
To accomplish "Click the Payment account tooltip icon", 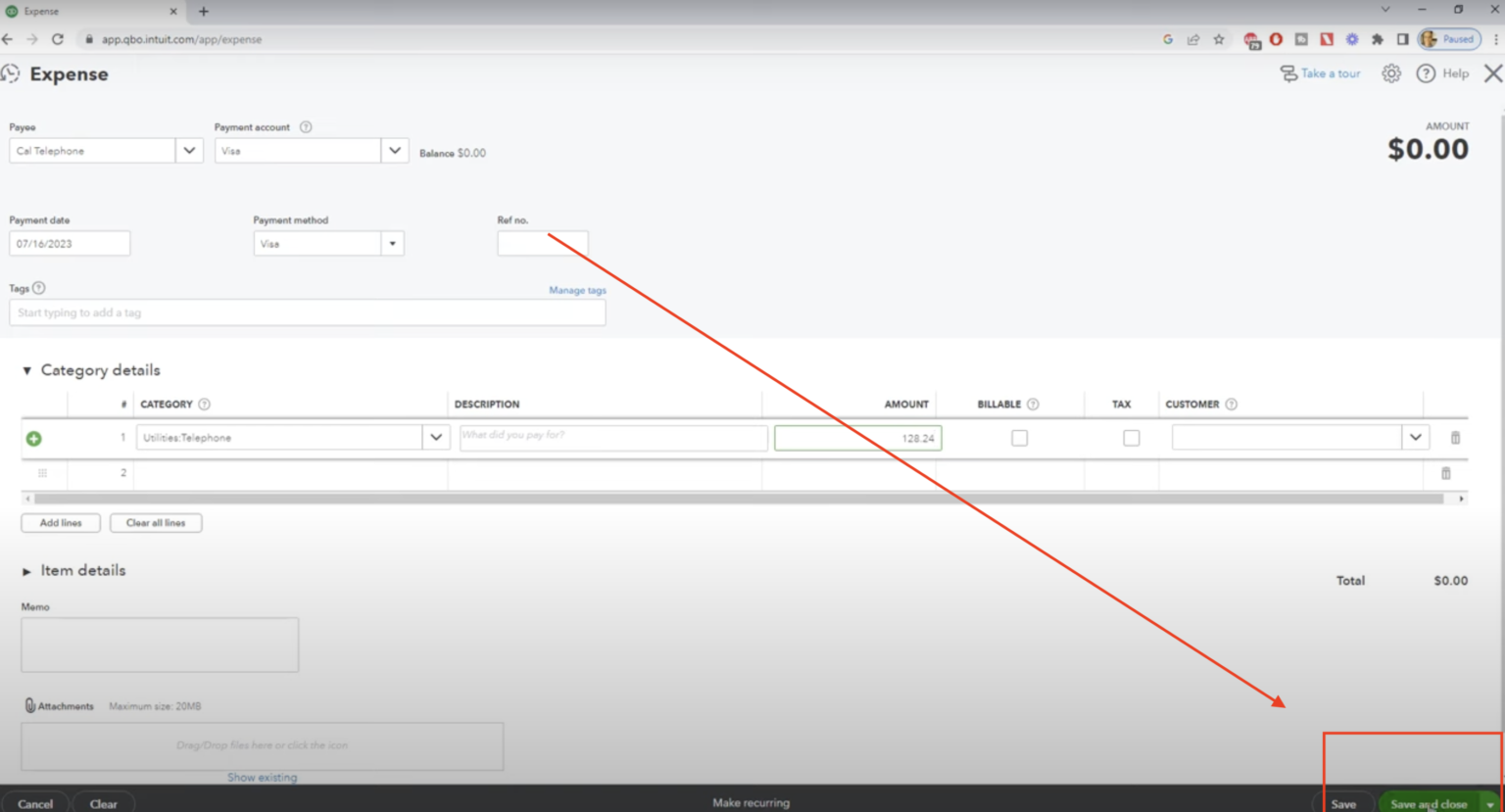I will tap(304, 126).
